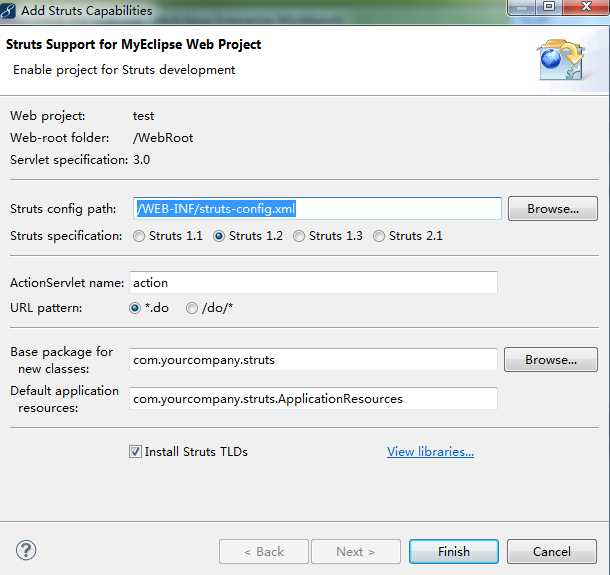Click the 'test' web project value
The height and width of the screenshot is (575, 610).
pos(143,116)
